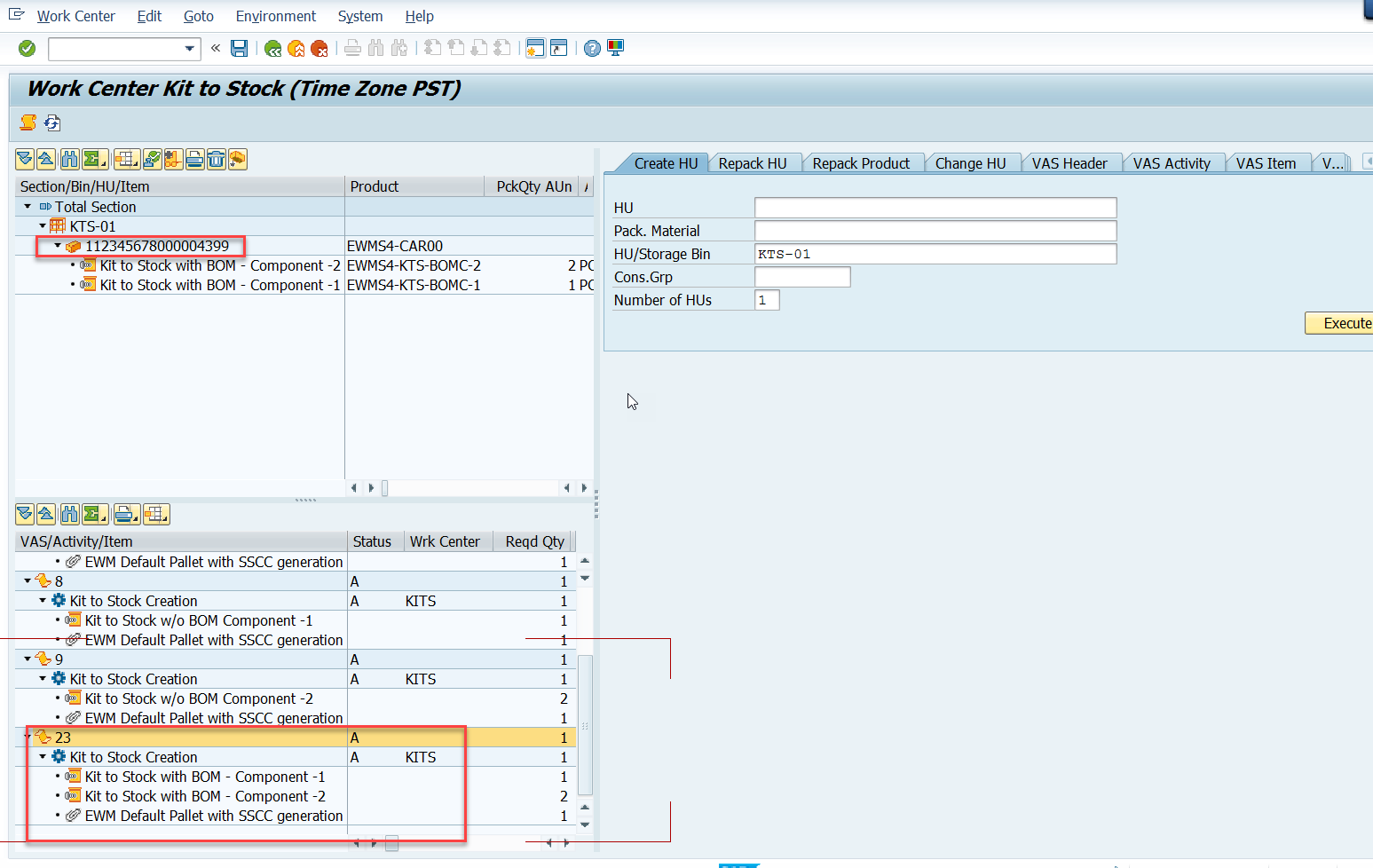Image resolution: width=1373 pixels, height=868 pixels.
Task: Click the Save diskette icon
Action: [239, 48]
